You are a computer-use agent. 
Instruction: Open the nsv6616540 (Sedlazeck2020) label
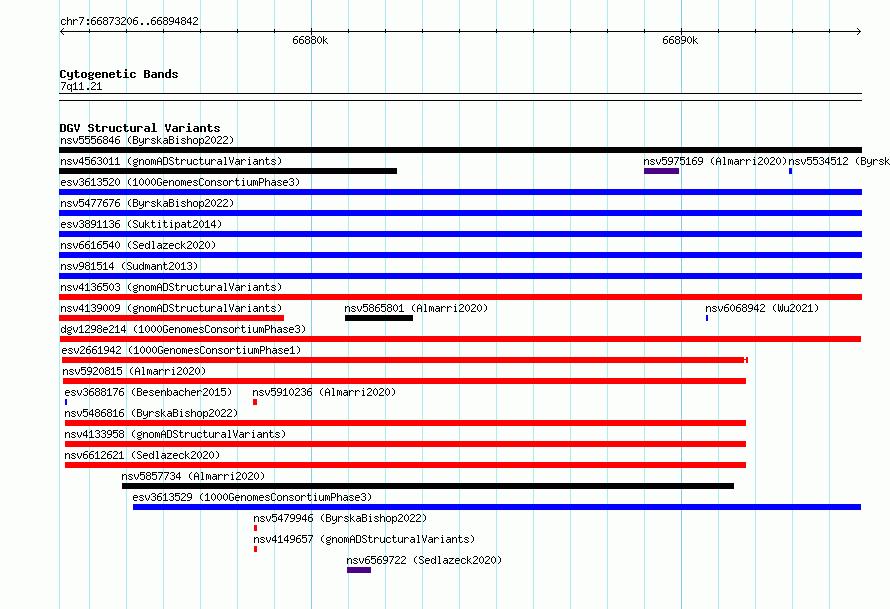tap(138, 245)
